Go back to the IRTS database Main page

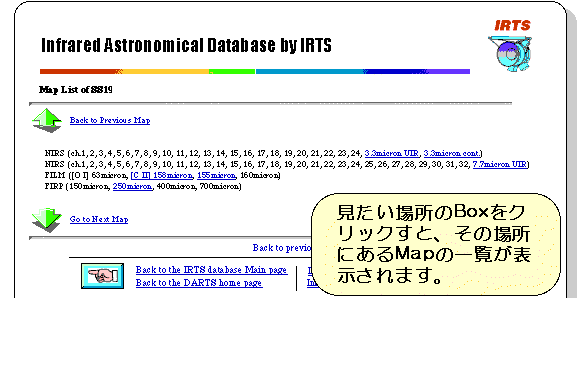(x=212, y=270)
